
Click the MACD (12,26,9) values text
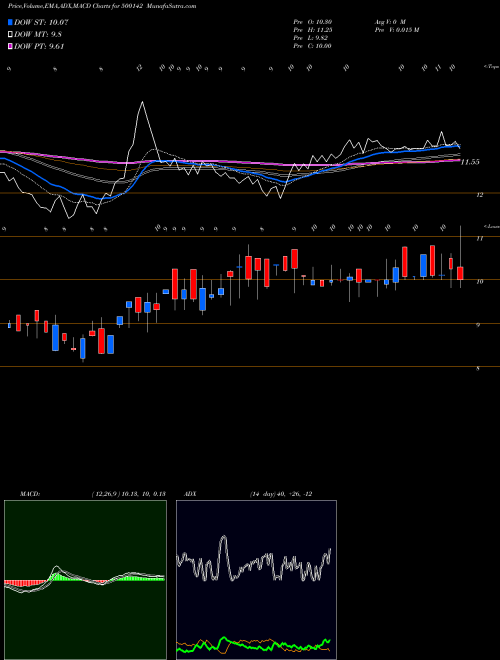pos(128,494)
